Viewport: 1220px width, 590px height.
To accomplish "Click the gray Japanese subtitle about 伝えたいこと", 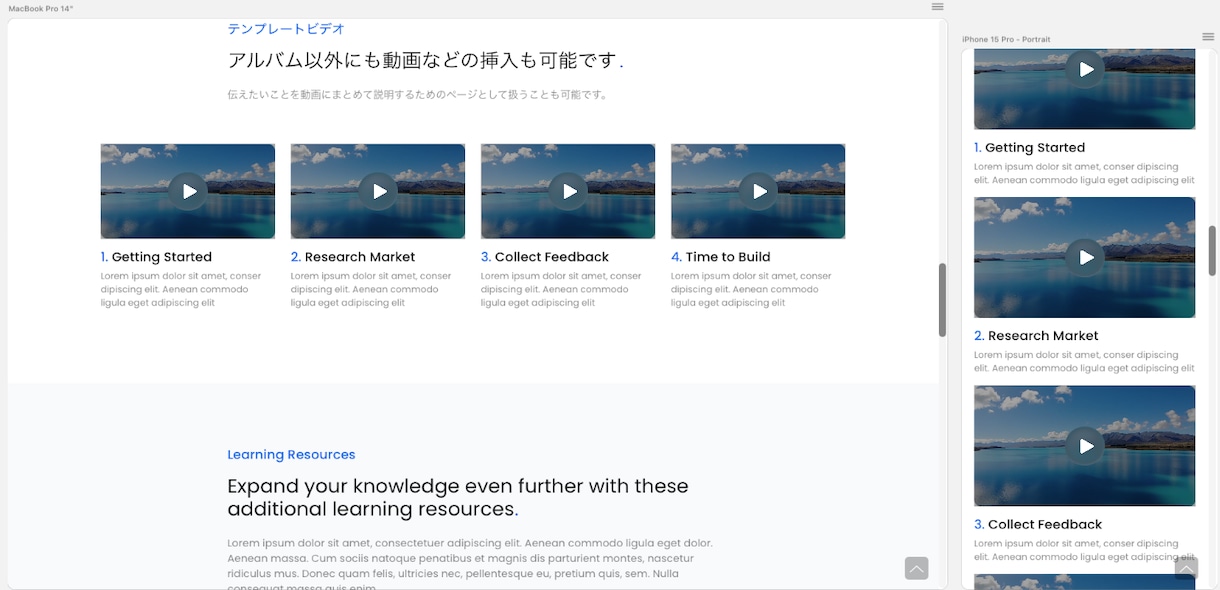I will pos(417,95).
